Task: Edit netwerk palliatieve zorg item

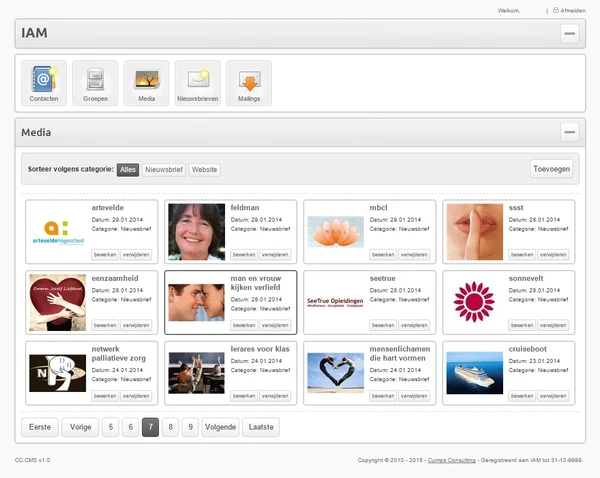Action: pos(105,396)
